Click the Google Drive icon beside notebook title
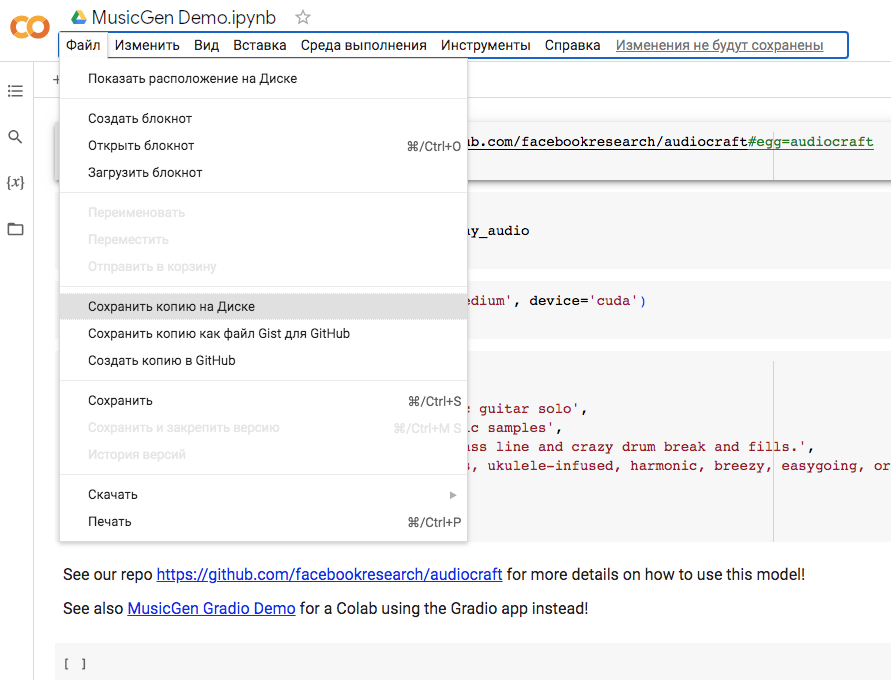This screenshot has height=680, width=891. pyautogui.click(x=78, y=17)
